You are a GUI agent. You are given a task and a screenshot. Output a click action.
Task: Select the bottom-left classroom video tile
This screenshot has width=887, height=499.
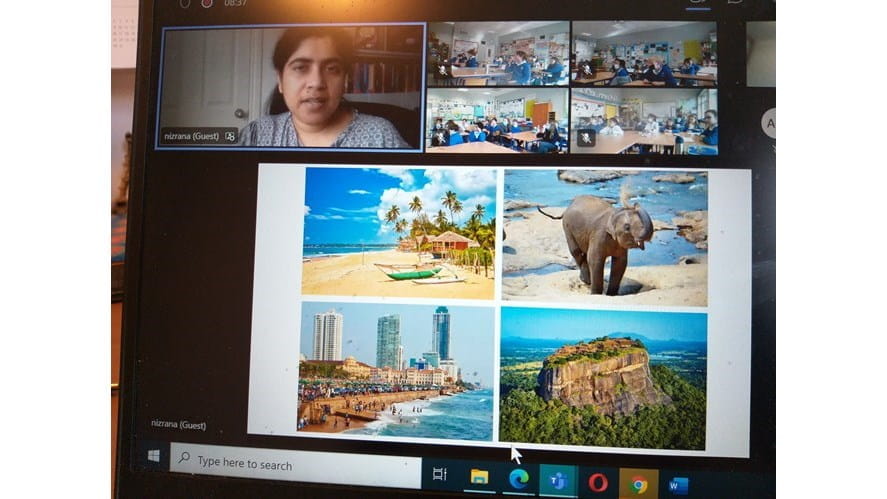click(497, 119)
